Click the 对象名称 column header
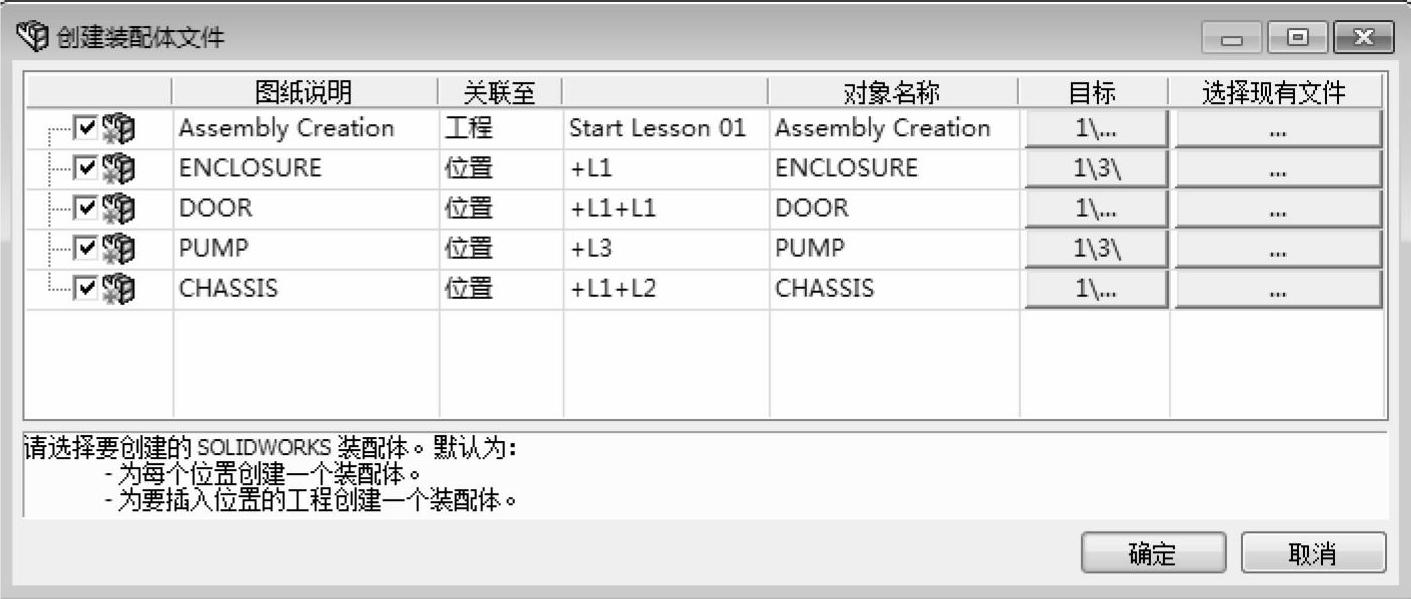The image size is (1411, 599). coord(892,93)
